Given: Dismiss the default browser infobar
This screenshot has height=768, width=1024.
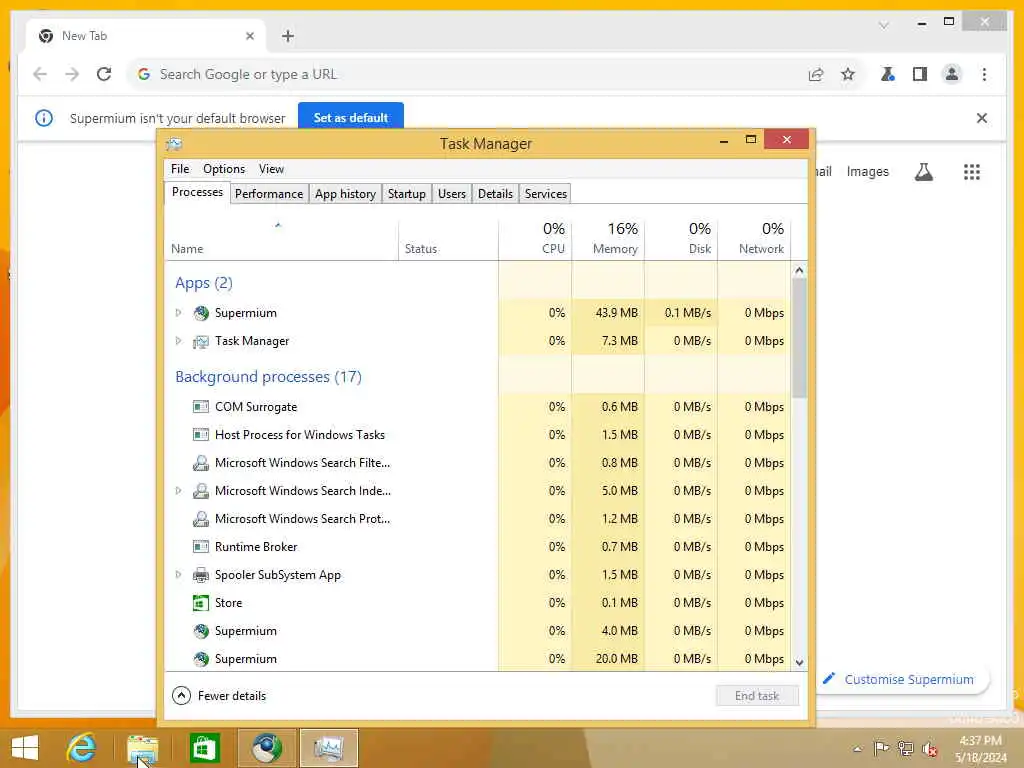Looking at the screenshot, I should (982, 118).
